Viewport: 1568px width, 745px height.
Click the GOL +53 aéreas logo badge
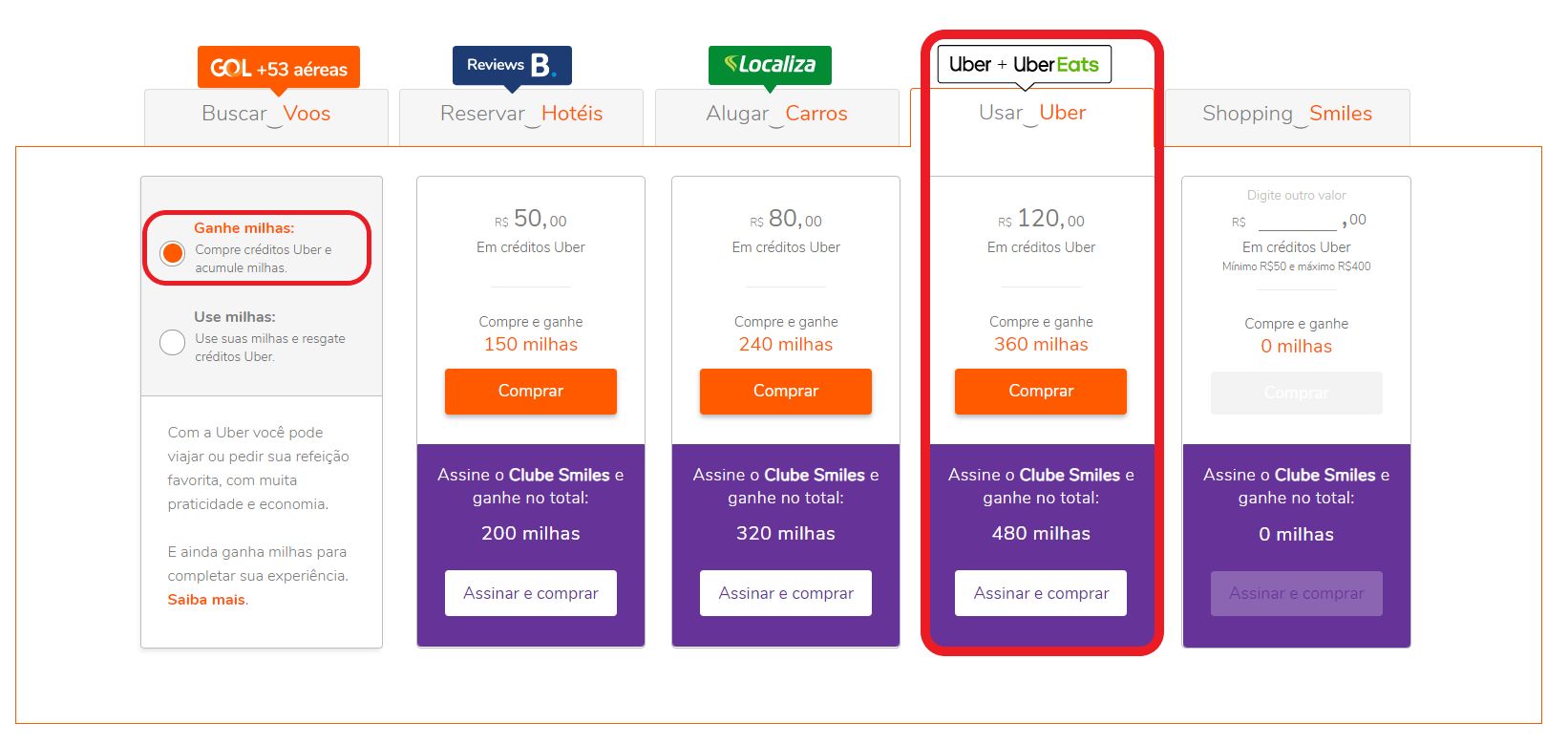pos(278,68)
